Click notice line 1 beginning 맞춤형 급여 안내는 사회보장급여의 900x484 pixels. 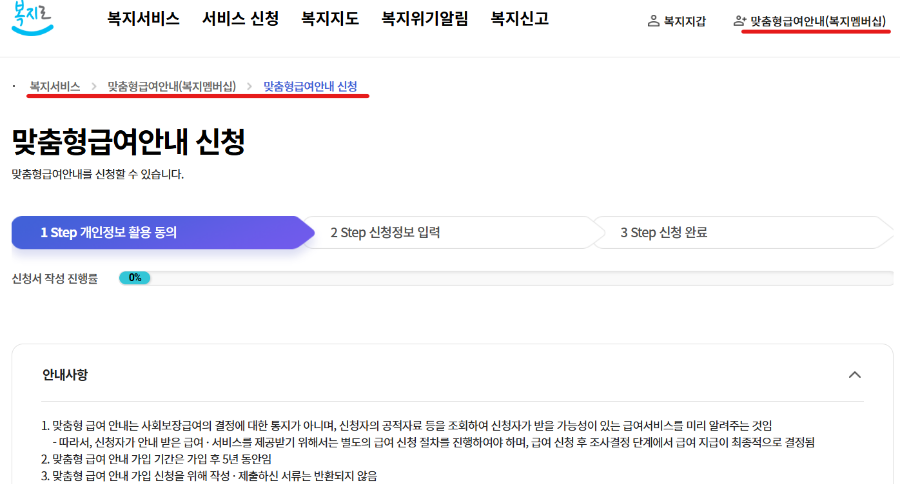(406, 425)
